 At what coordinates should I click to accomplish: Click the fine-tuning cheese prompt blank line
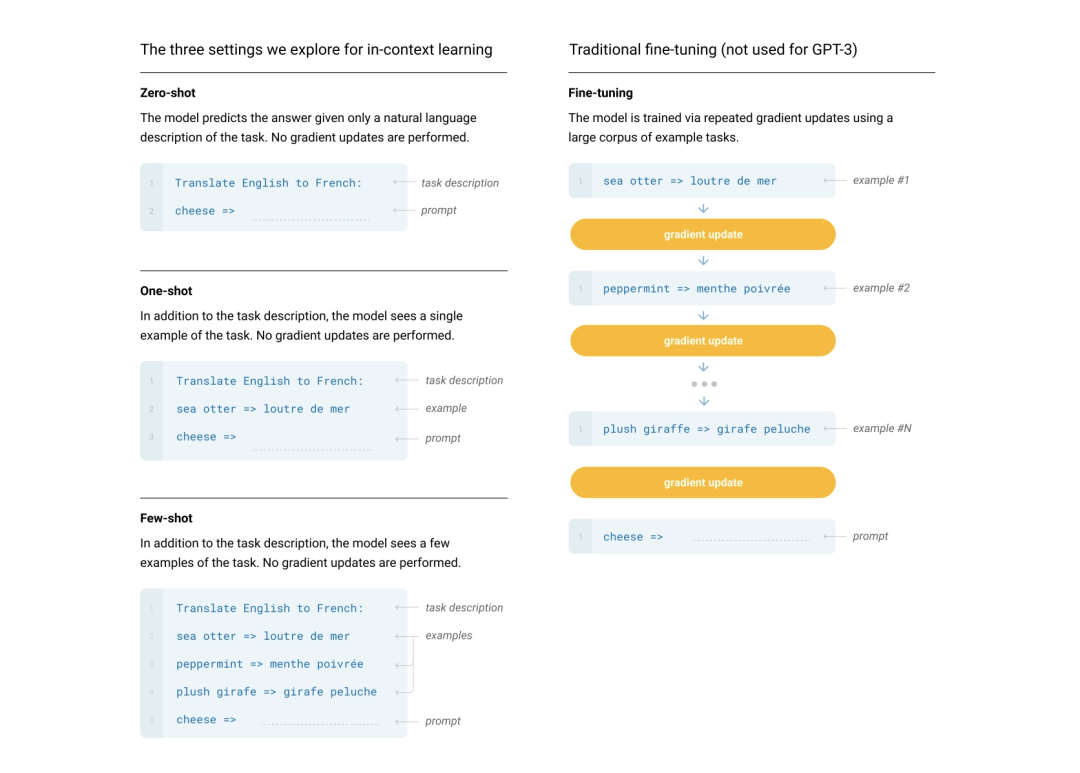coord(749,540)
